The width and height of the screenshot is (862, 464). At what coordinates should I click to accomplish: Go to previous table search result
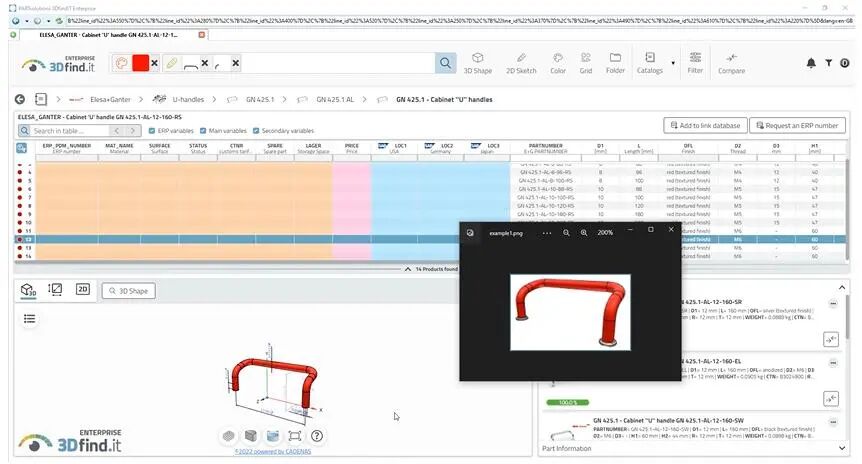[x=117, y=131]
